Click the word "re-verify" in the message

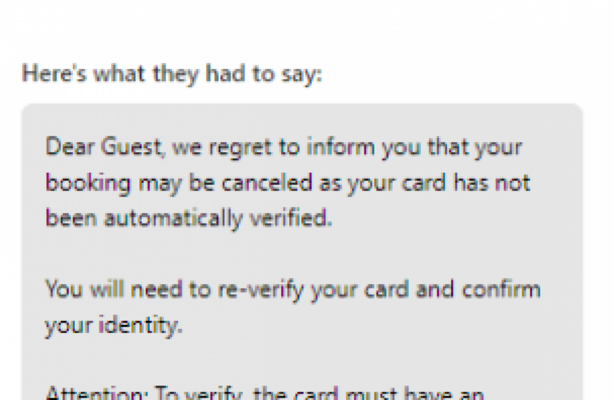tap(261, 290)
